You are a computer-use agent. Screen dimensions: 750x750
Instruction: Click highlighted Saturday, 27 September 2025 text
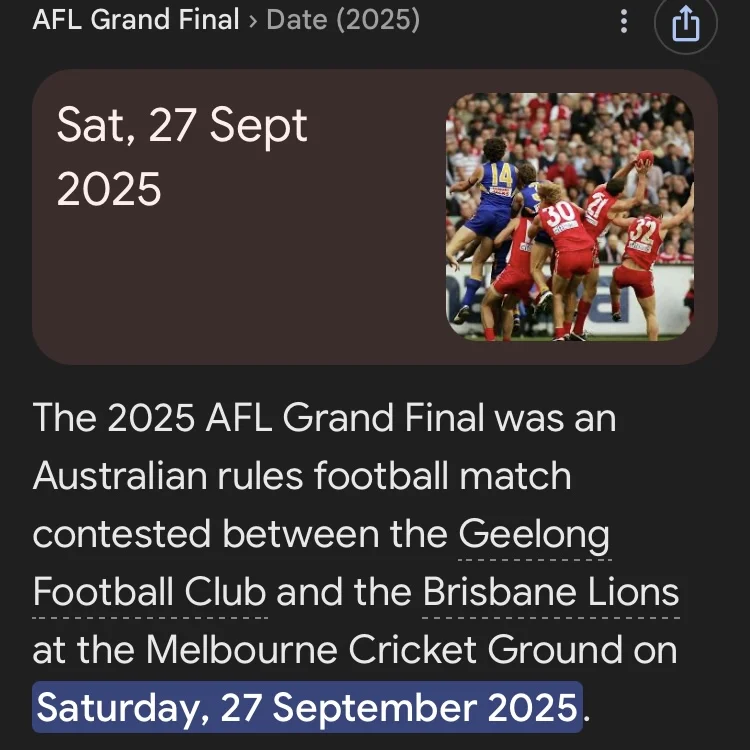click(308, 708)
